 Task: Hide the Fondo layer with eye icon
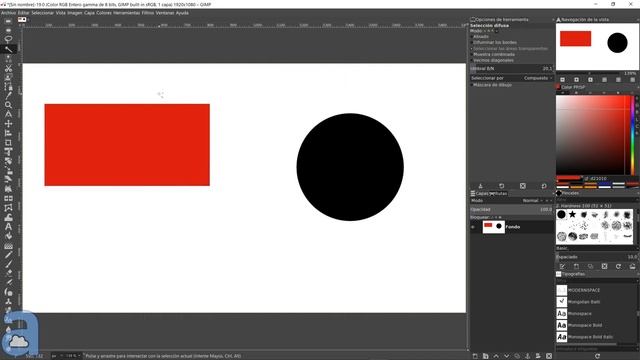pos(473,227)
